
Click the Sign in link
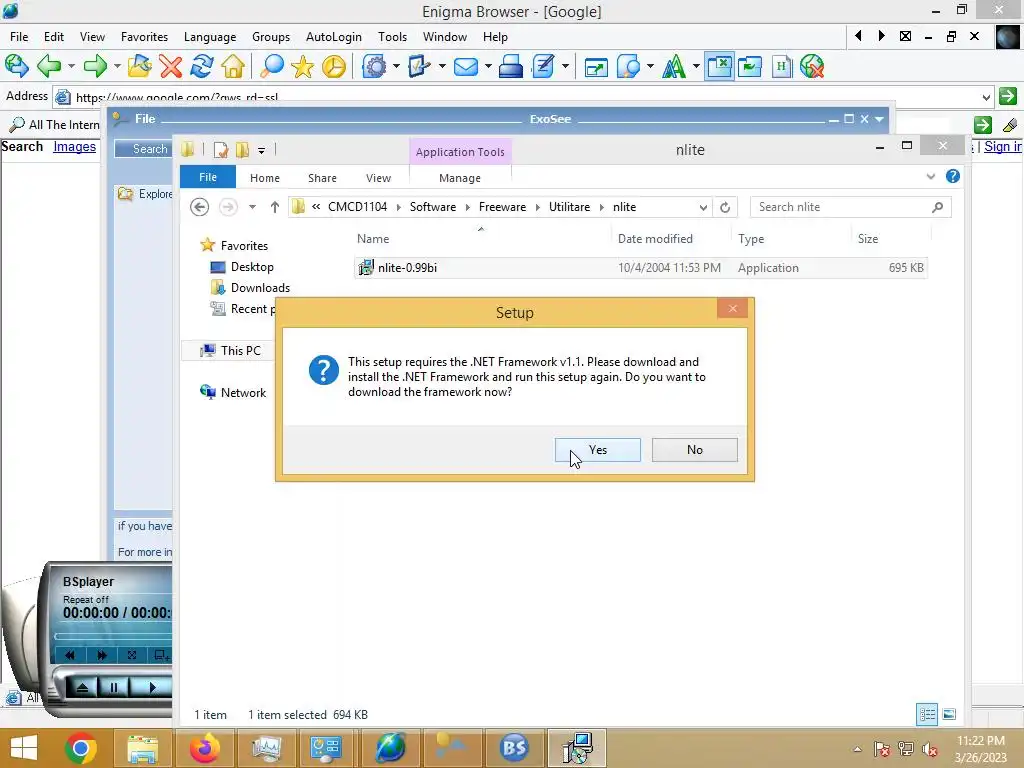[1002, 146]
